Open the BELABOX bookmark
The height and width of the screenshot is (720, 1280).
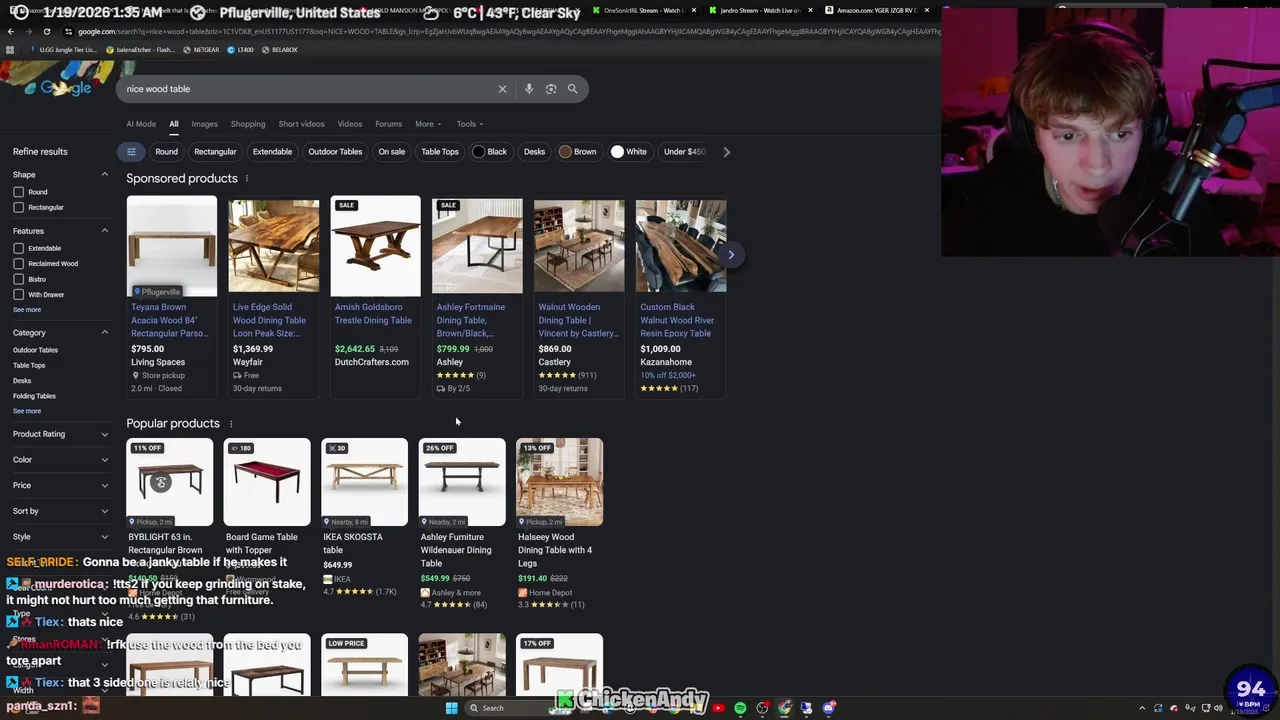coord(279,50)
